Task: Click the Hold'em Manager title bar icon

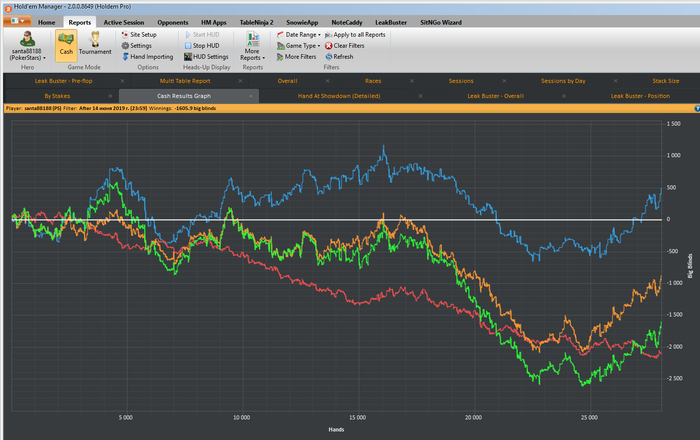Action: click(8, 8)
